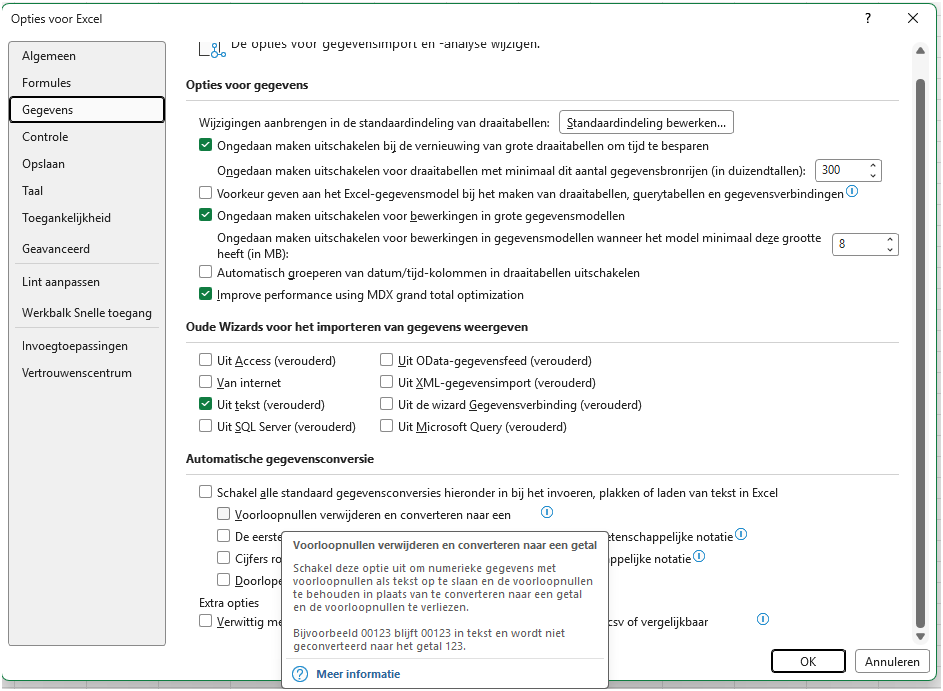Increase the 8 MB model size spinner
The height and width of the screenshot is (691, 943).
890,239
